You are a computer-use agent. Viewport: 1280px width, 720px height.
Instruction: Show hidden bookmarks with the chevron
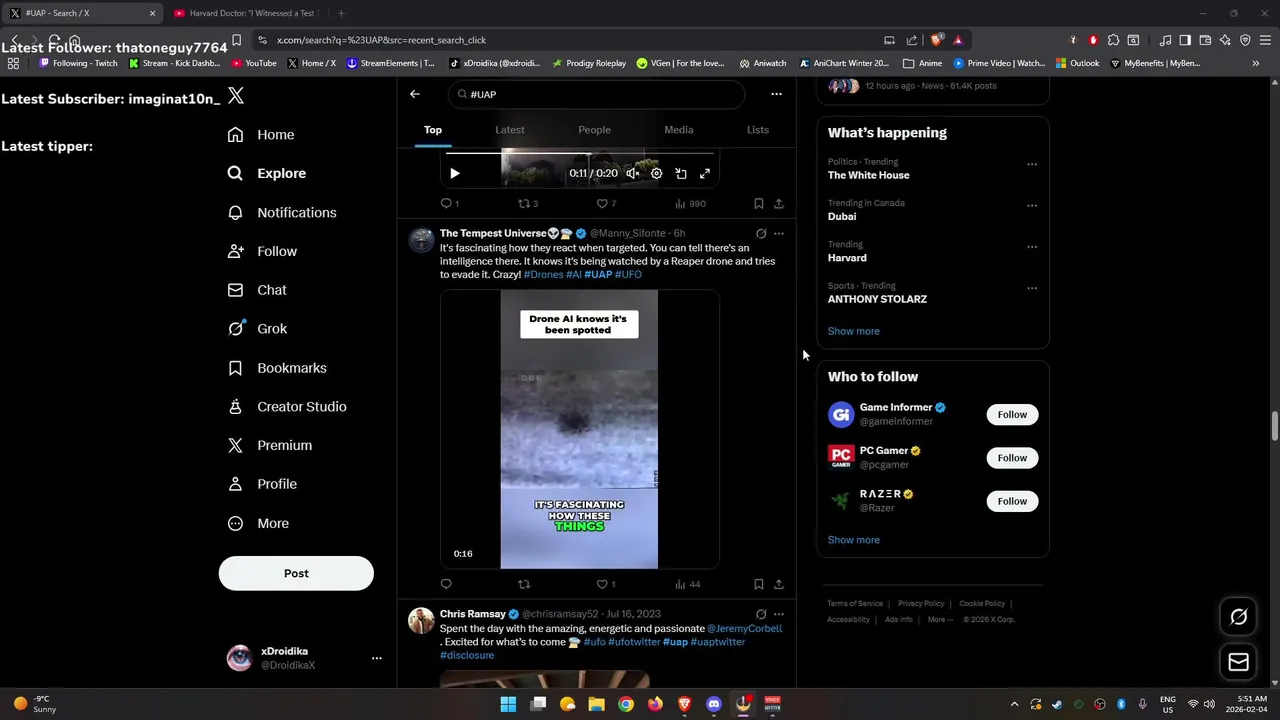1256,63
